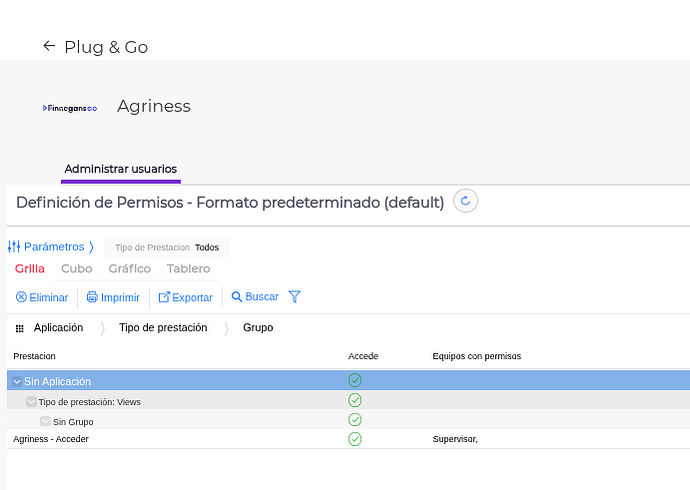690x490 pixels.
Task: Switch to the Grilla view tab
Action: click(29, 268)
